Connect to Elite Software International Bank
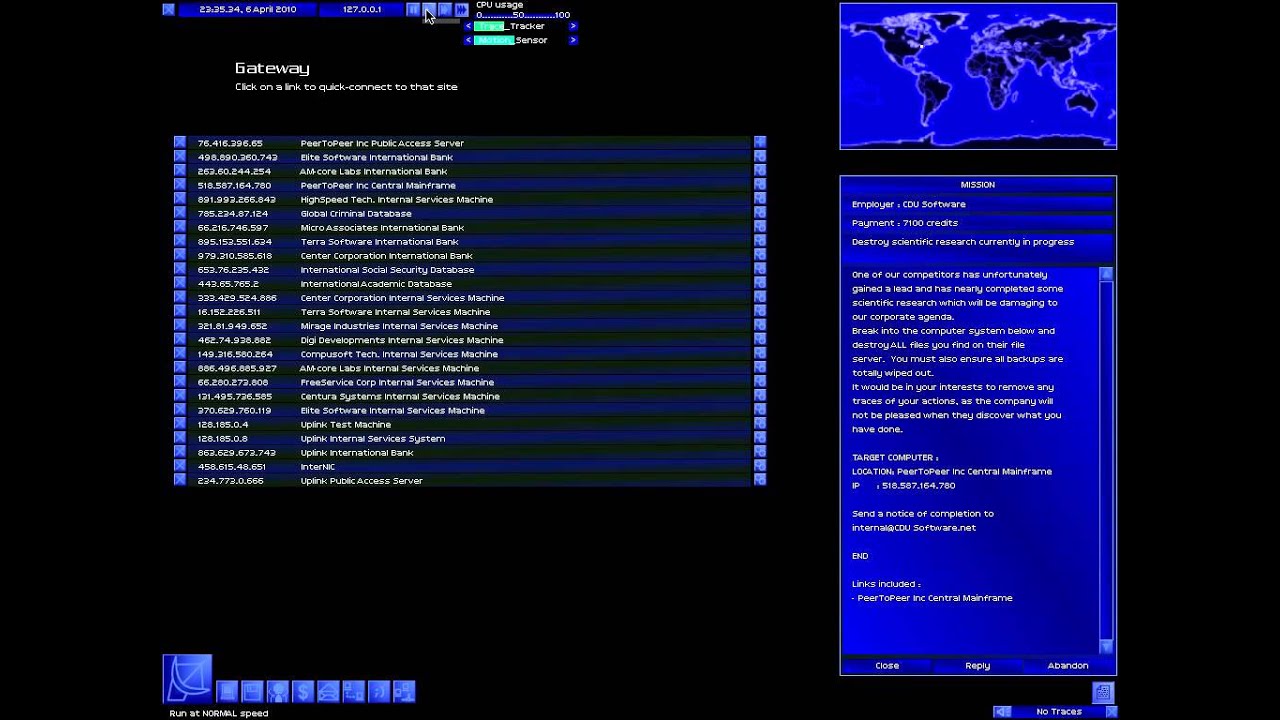This screenshot has height=720, width=1280. click(467, 157)
